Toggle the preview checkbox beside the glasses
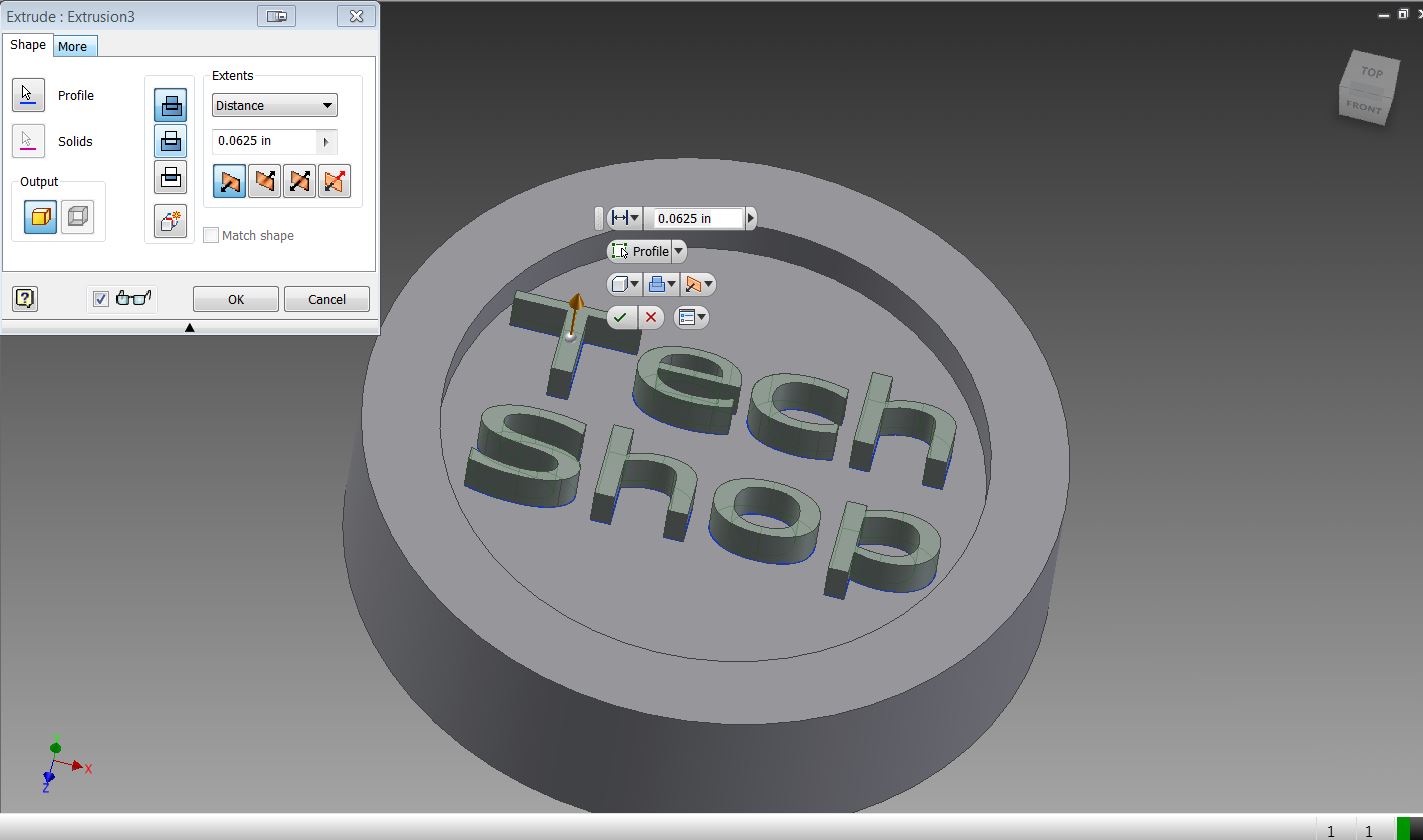This screenshot has width=1423, height=840. pos(100,298)
